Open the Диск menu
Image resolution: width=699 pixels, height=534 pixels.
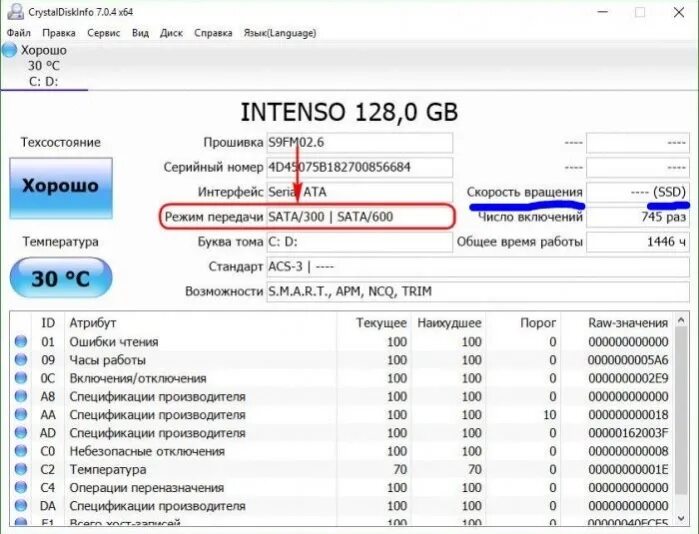coord(172,33)
